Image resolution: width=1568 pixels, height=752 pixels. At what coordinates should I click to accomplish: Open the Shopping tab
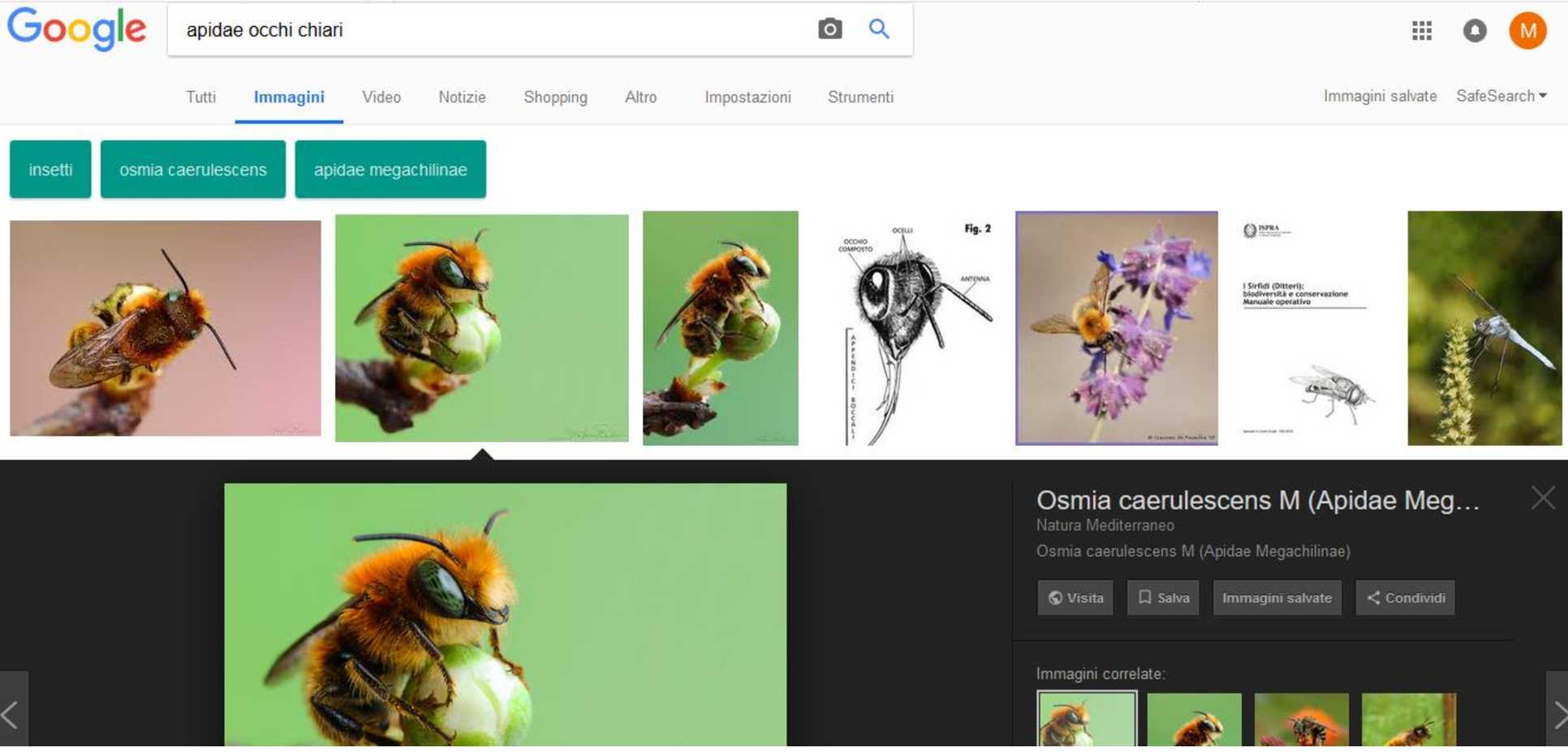tap(555, 97)
